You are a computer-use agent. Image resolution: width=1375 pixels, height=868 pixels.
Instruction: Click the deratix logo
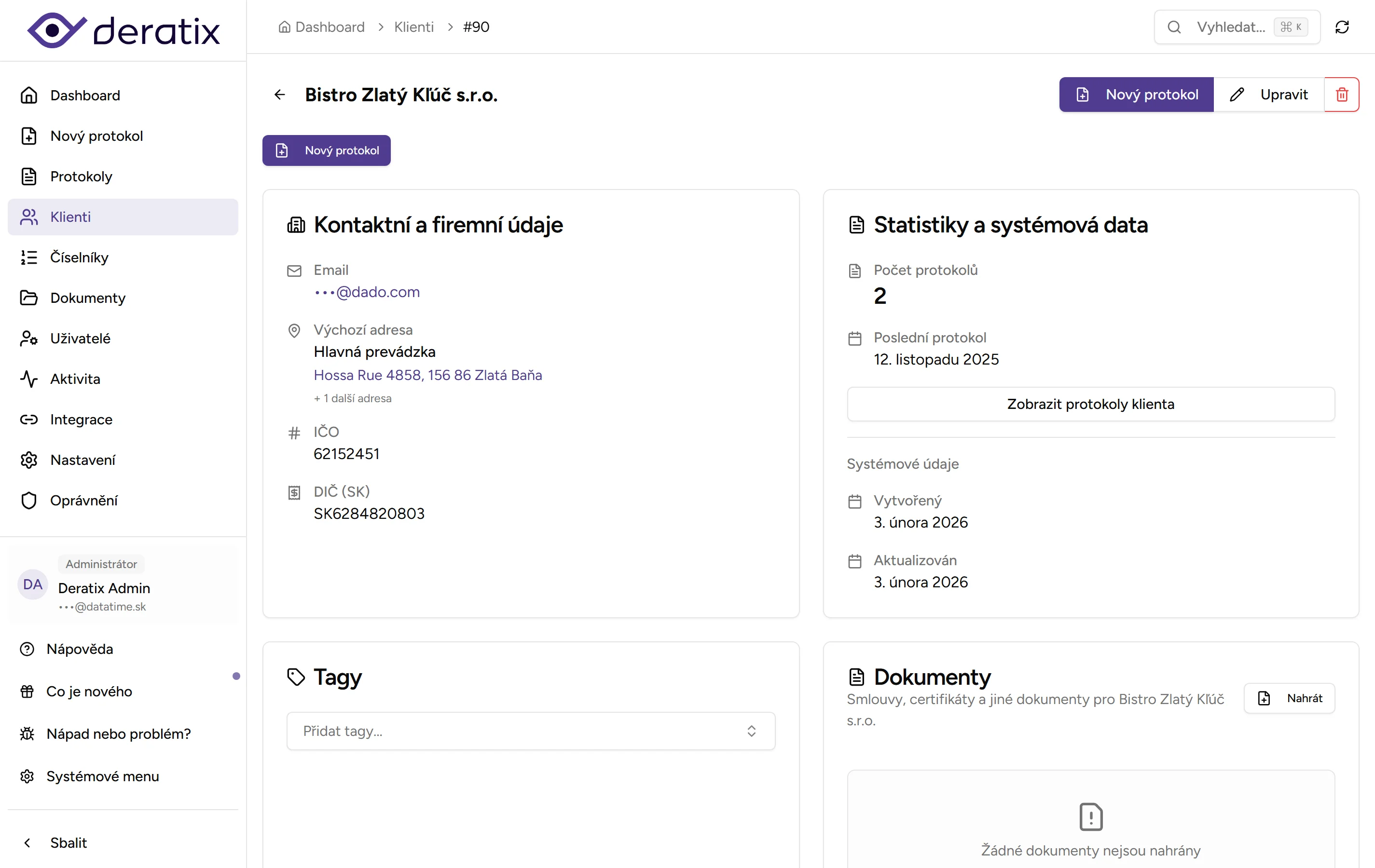[x=124, y=30]
